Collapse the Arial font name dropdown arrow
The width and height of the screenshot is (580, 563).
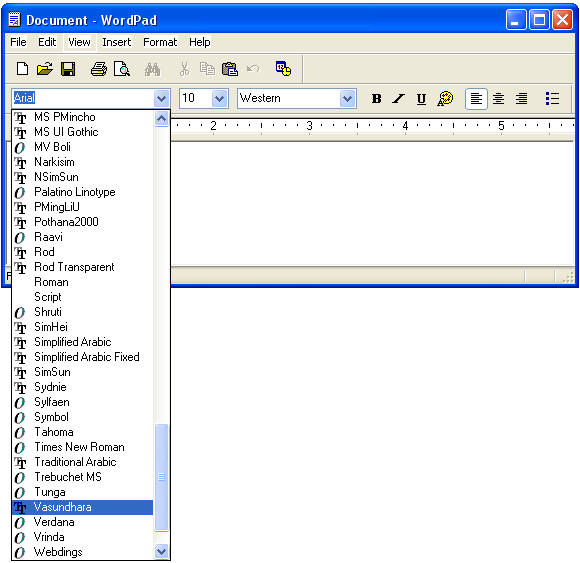click(161, 98)
